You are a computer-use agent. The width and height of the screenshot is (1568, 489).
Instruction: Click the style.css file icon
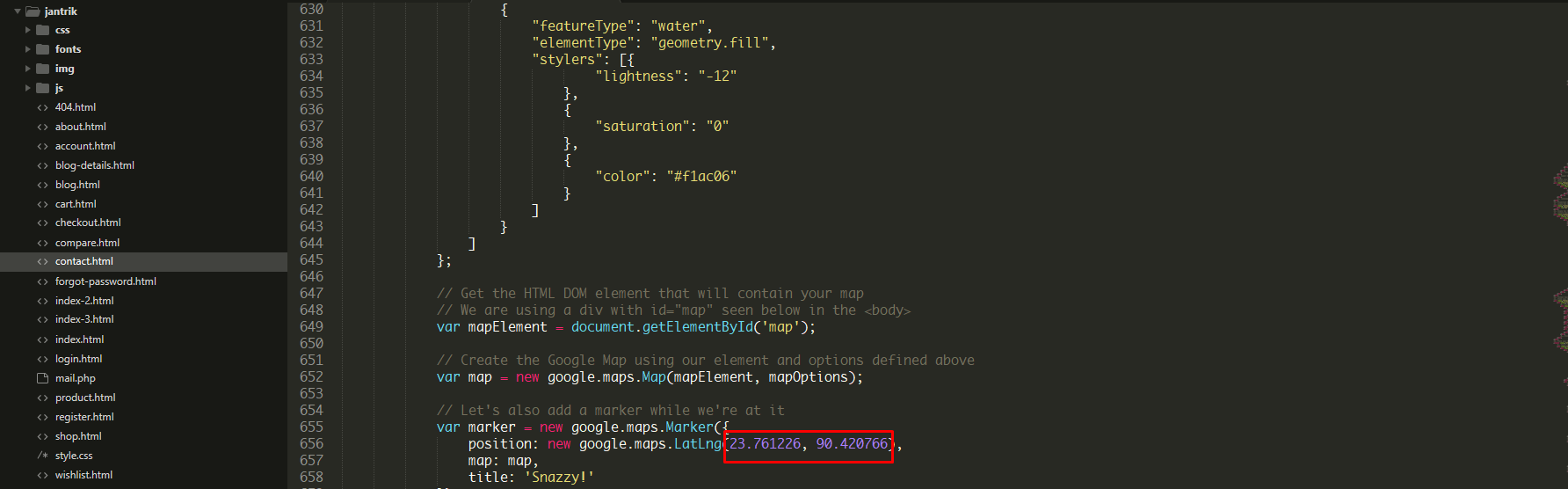[x=42, y=456]
